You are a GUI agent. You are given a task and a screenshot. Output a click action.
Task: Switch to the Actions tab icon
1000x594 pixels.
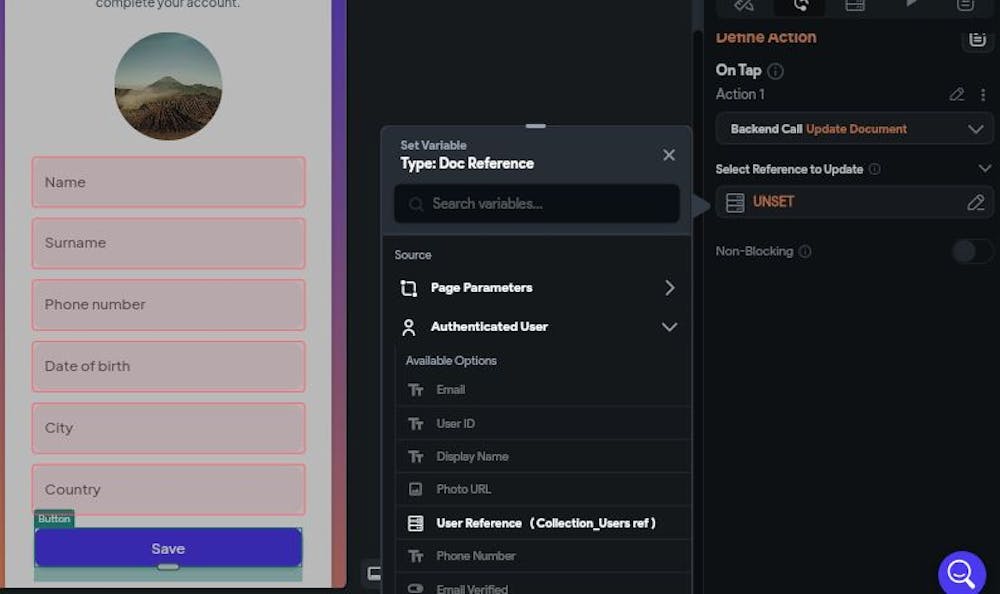[x=800, y=6]
